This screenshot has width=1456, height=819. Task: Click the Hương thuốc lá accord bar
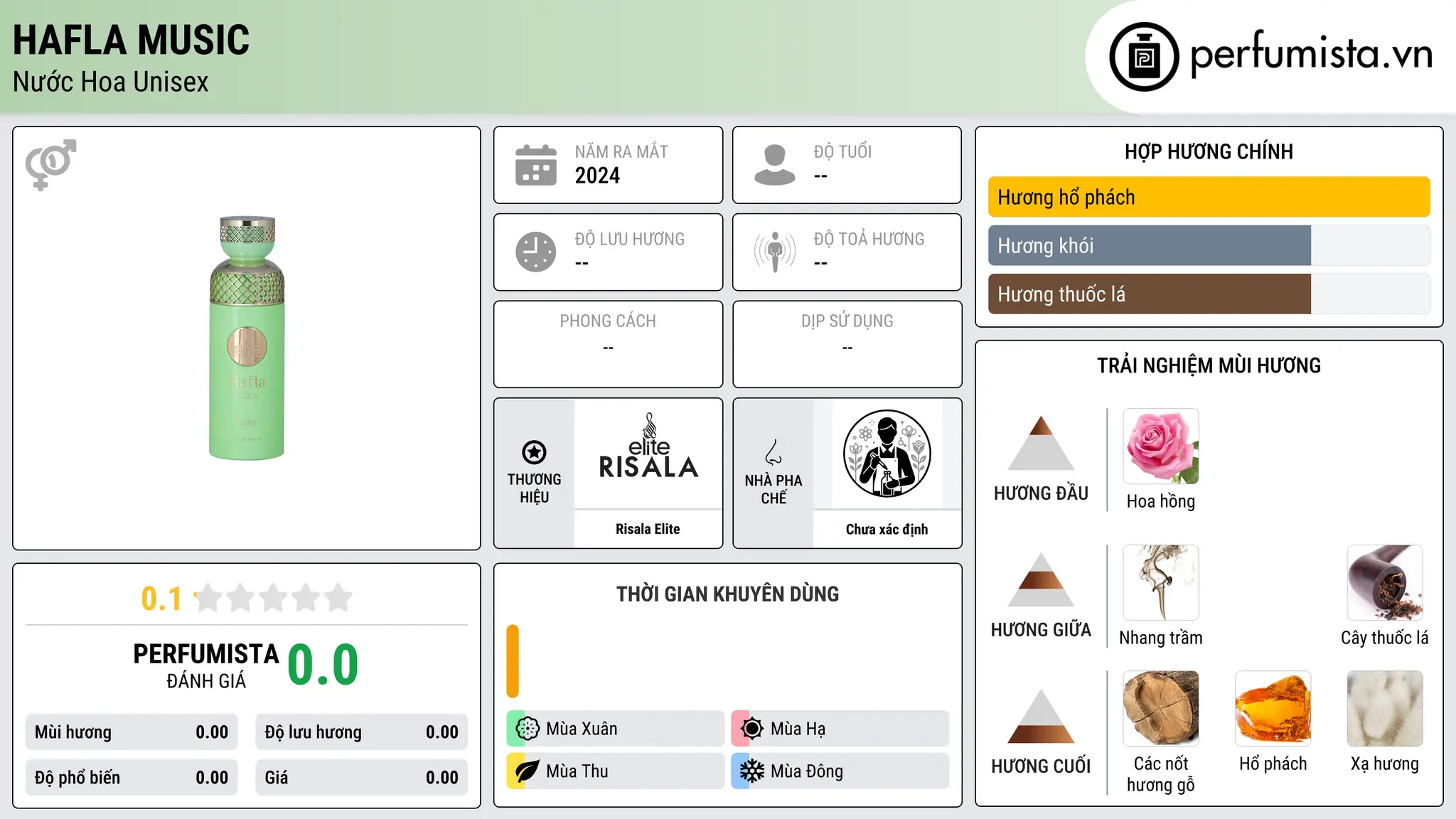pyautogui.click(x=1209, y=294)
